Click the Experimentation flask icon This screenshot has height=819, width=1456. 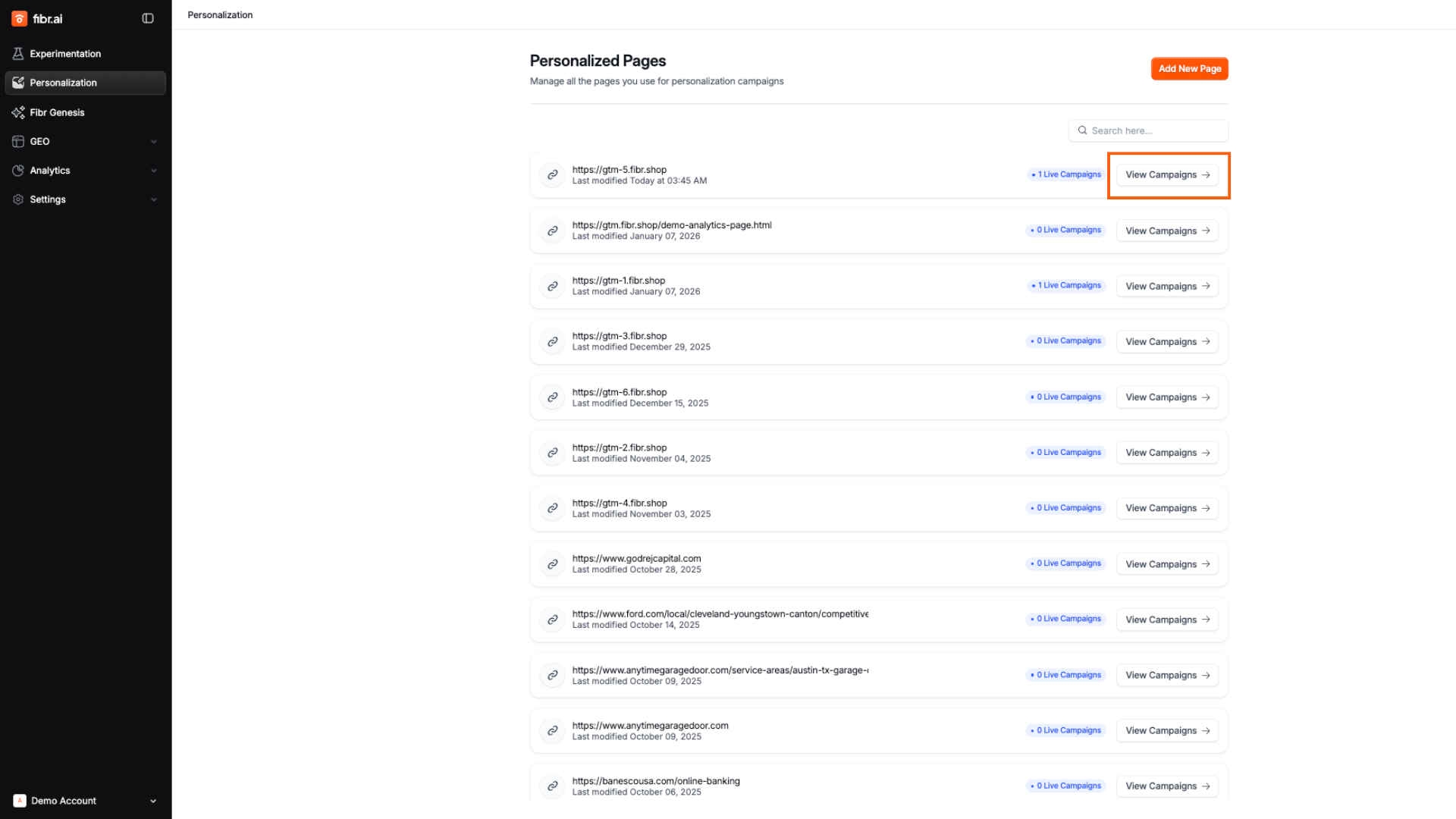[x=18, y=54]
